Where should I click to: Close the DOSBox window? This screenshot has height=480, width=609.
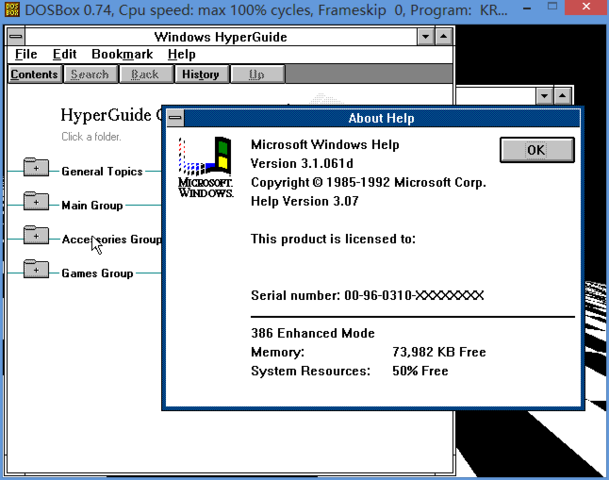coord(586,7)
